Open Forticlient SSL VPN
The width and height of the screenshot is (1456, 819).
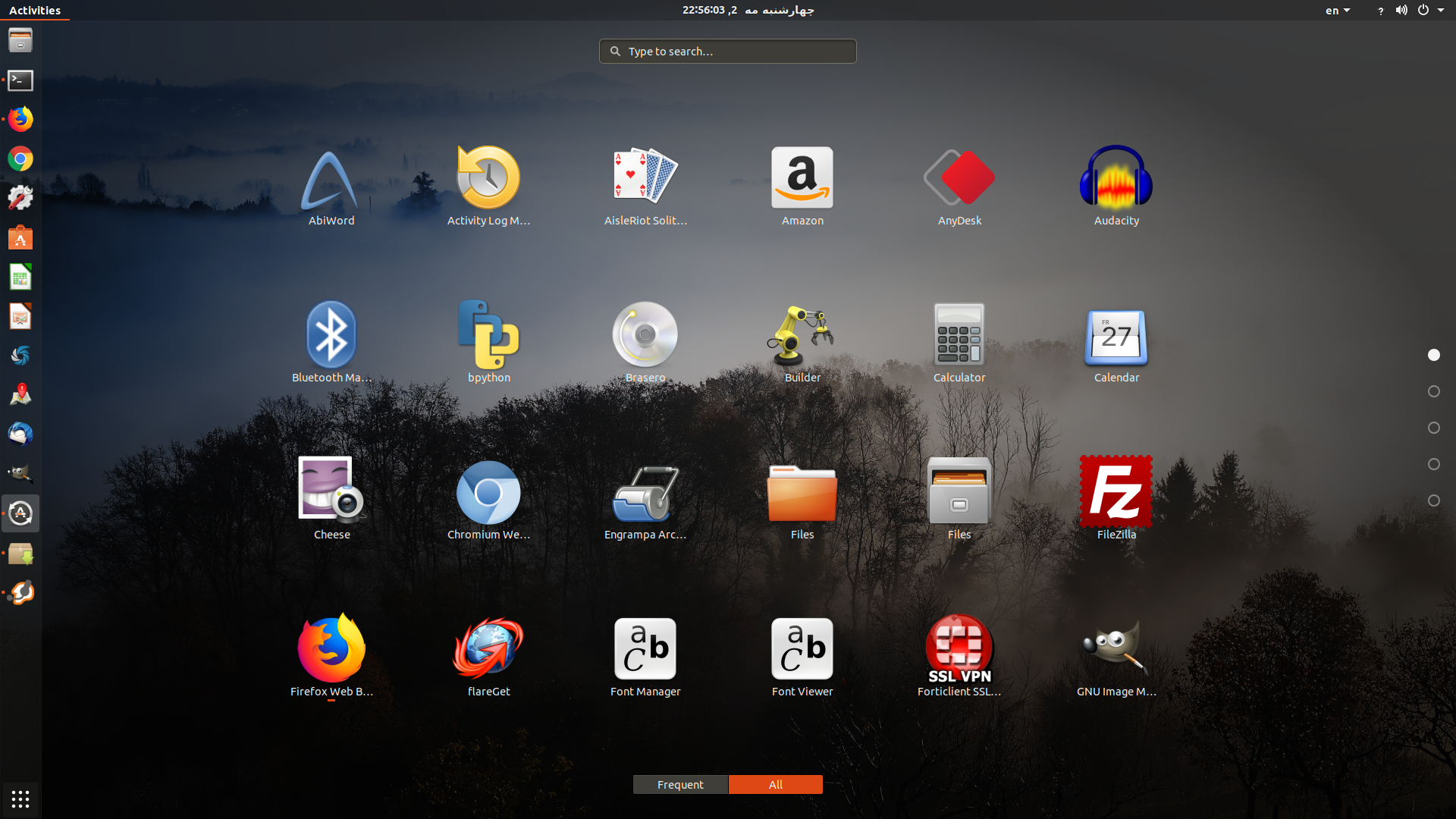[x=959, y=649]
